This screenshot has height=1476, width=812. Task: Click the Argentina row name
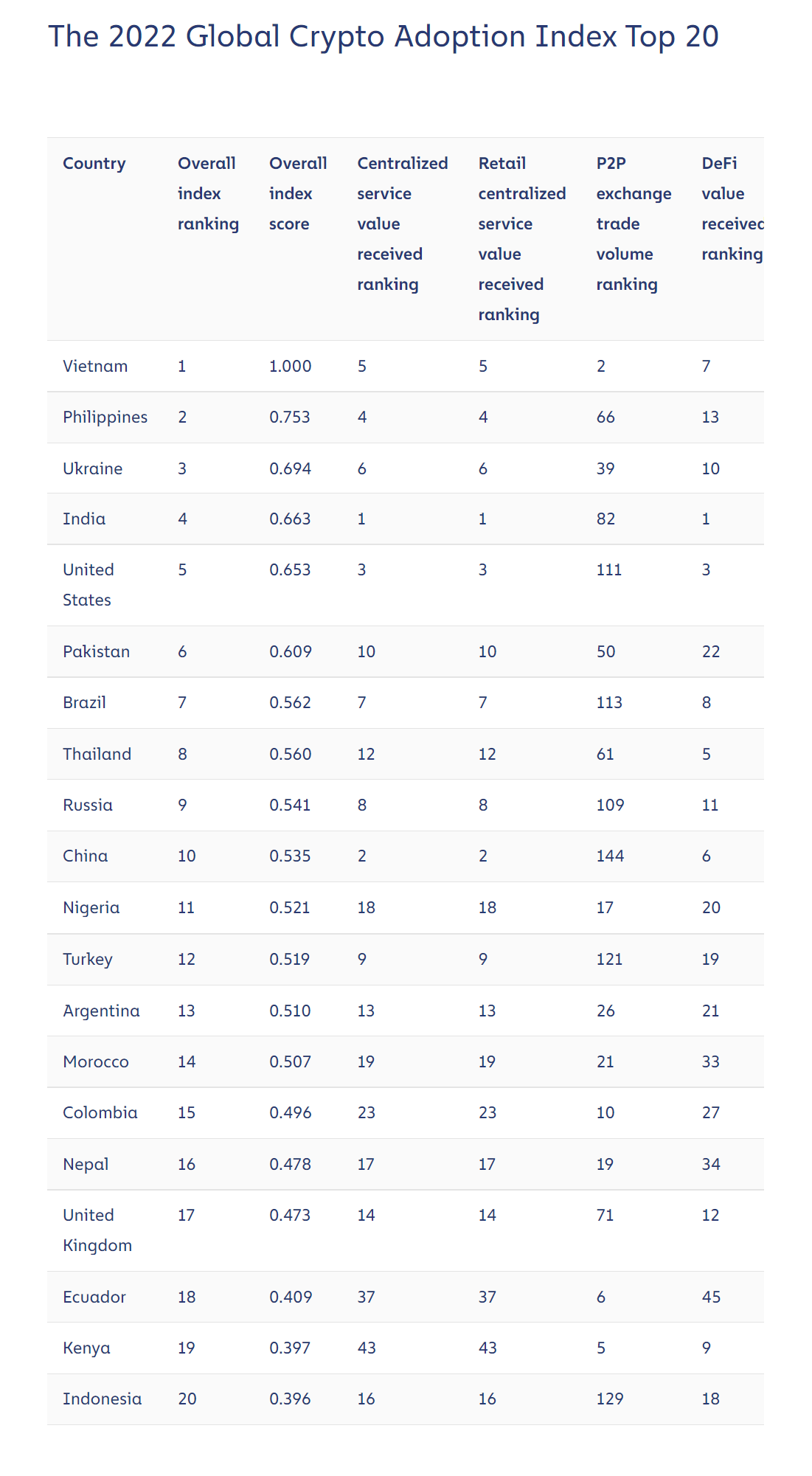click(101, 1011)
